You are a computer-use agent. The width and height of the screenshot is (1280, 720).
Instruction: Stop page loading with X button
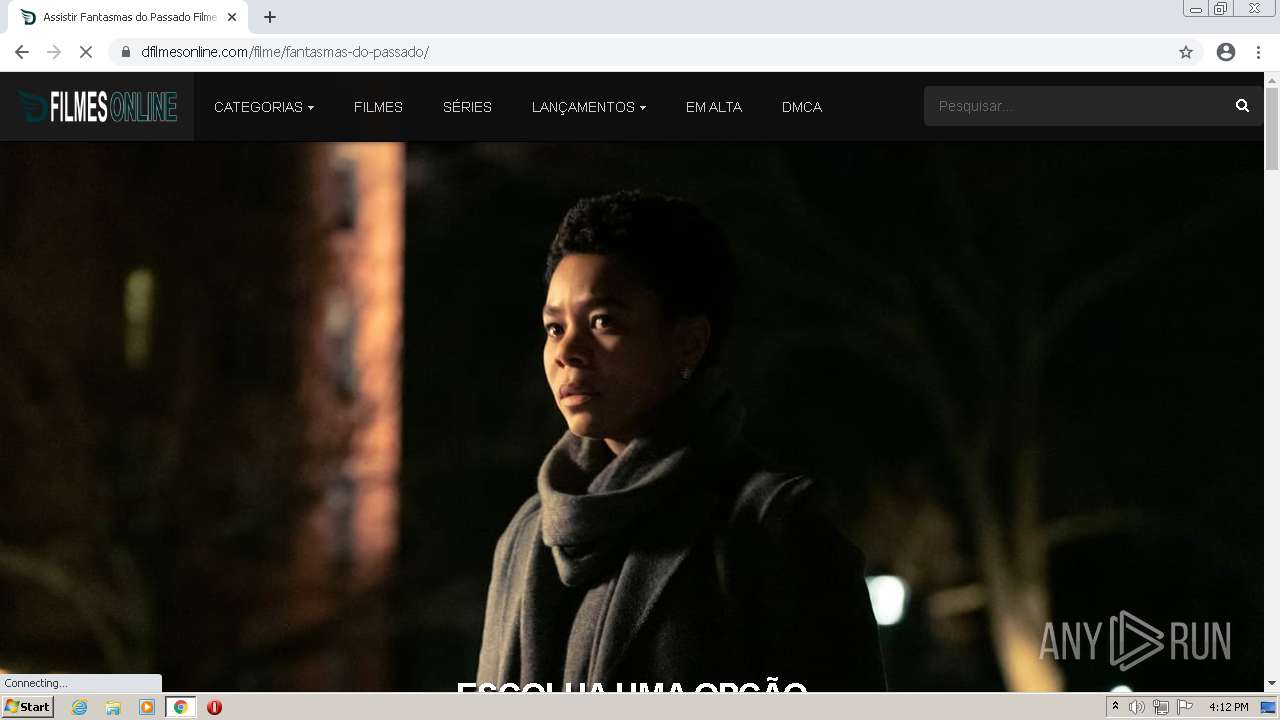(x=86, y=52)
